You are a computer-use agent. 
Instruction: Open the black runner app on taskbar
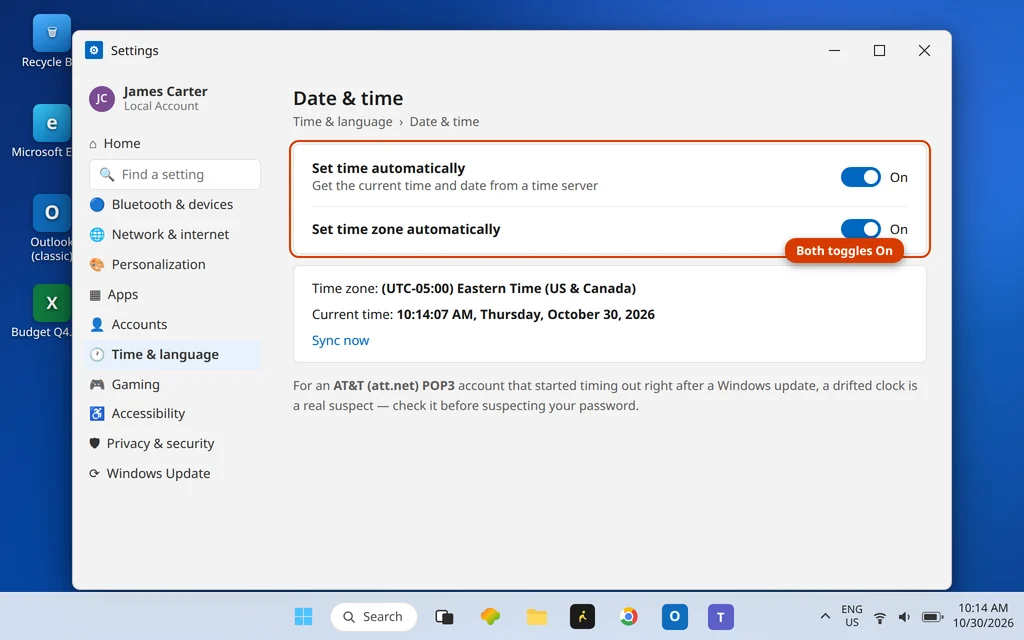coord(582,616)
